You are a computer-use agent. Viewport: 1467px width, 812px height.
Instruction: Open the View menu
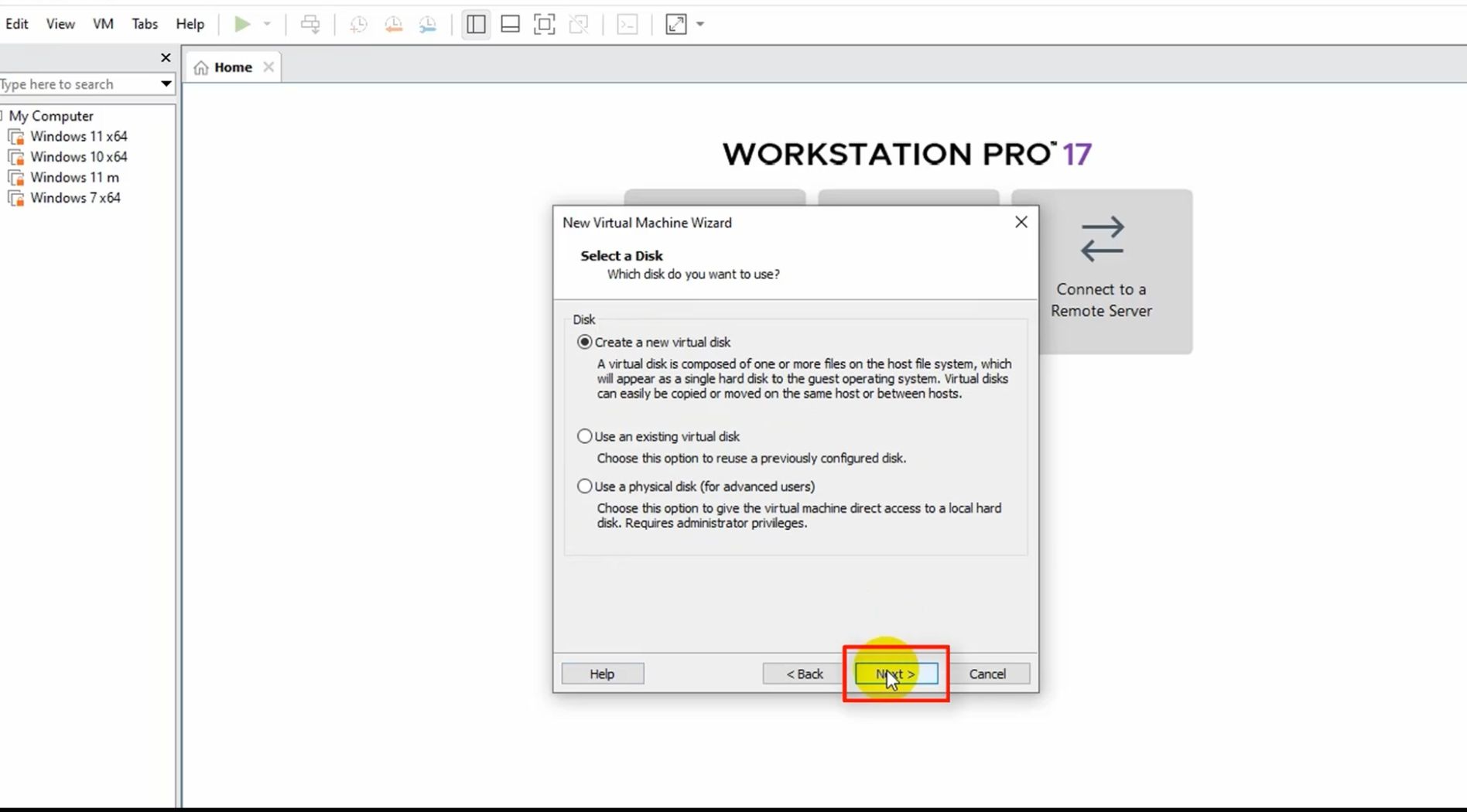coord(60,24)
